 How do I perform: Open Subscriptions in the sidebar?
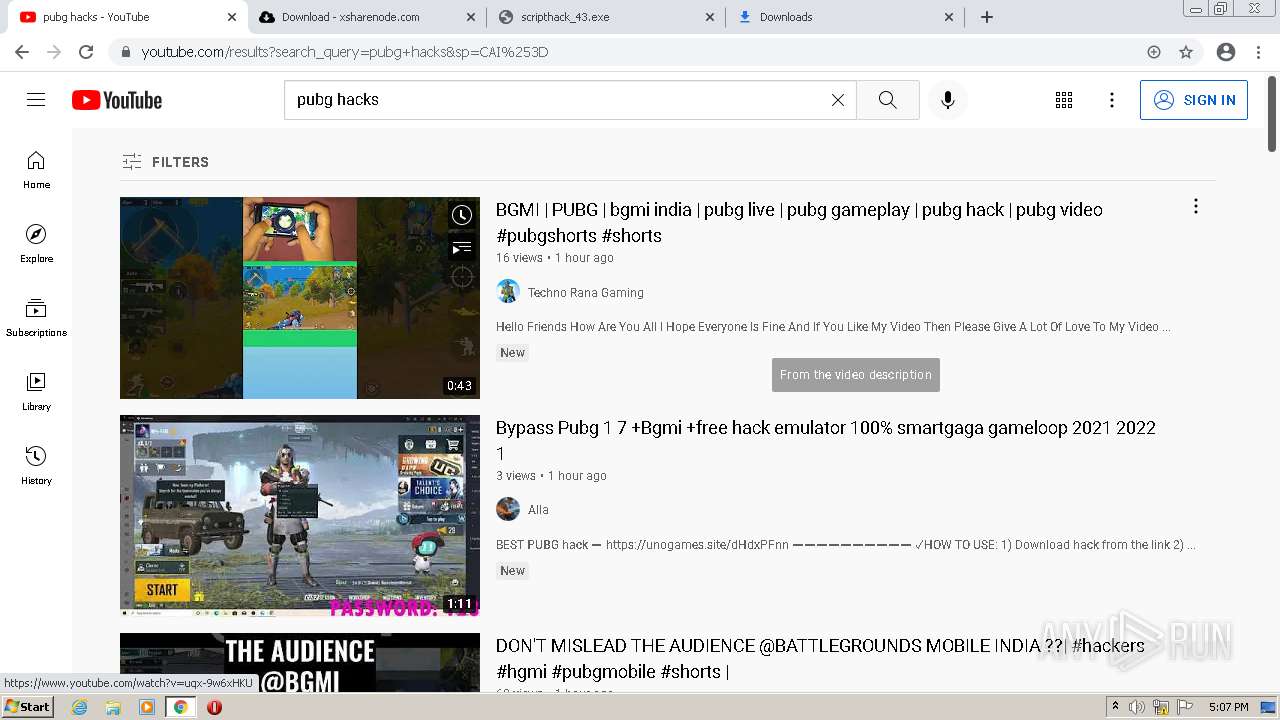click(x=36, y=318)
